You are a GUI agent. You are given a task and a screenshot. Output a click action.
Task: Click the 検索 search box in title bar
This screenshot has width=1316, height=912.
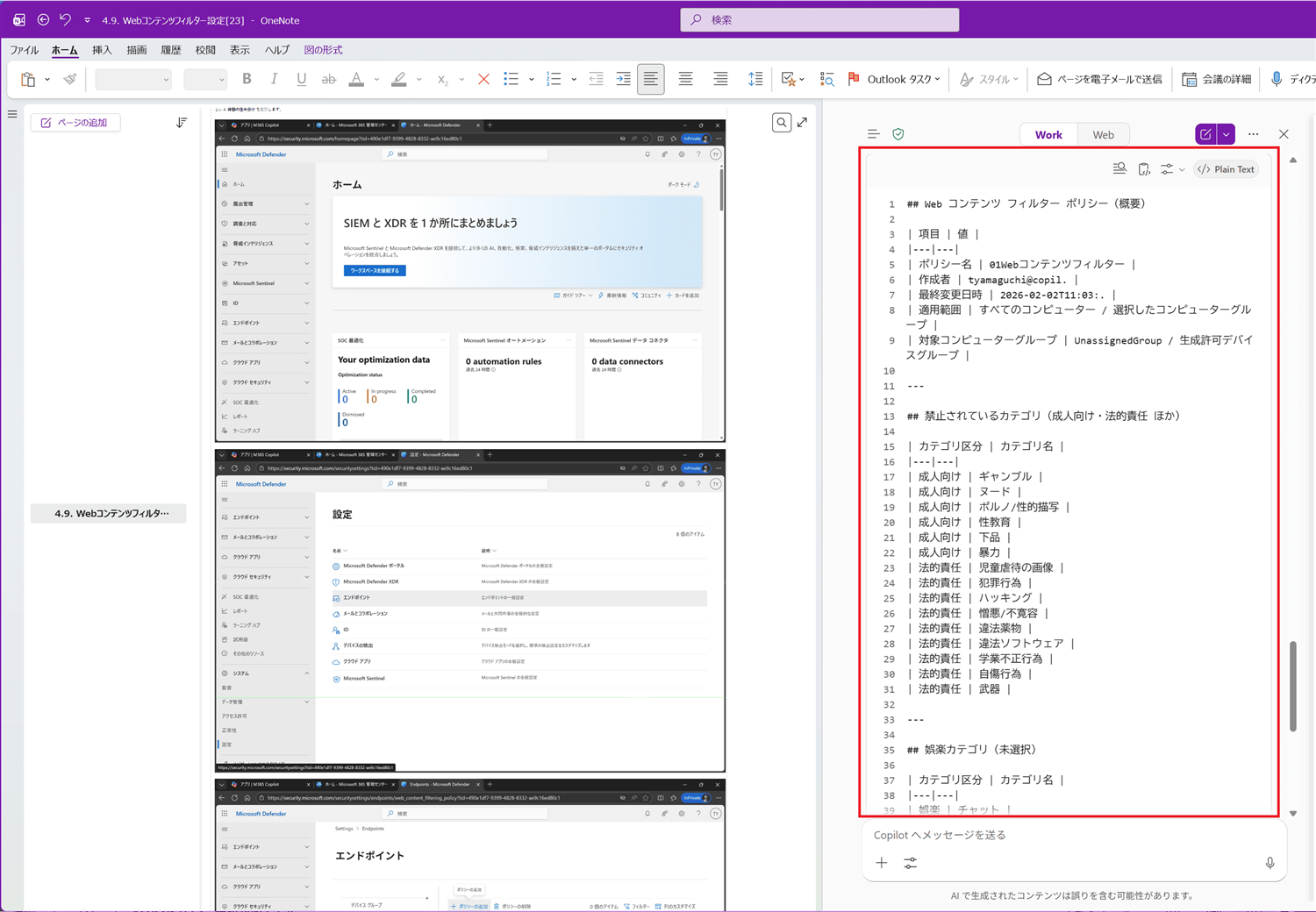(819, 19)
